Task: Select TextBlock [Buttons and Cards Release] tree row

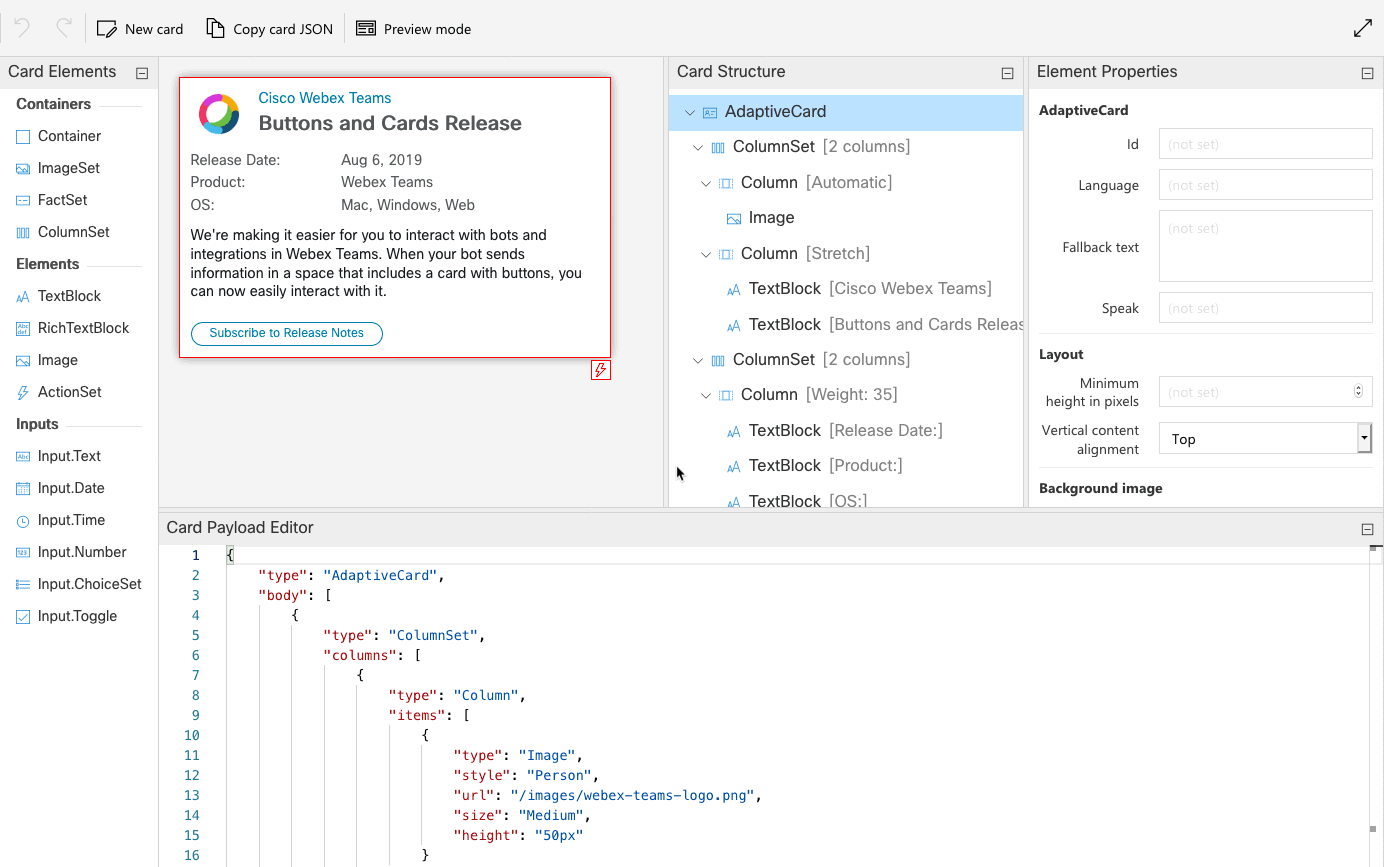Action: [846, 325]
